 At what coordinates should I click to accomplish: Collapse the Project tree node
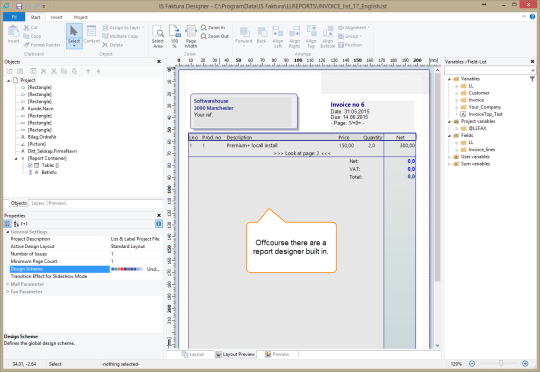click(x=8, y=80)
